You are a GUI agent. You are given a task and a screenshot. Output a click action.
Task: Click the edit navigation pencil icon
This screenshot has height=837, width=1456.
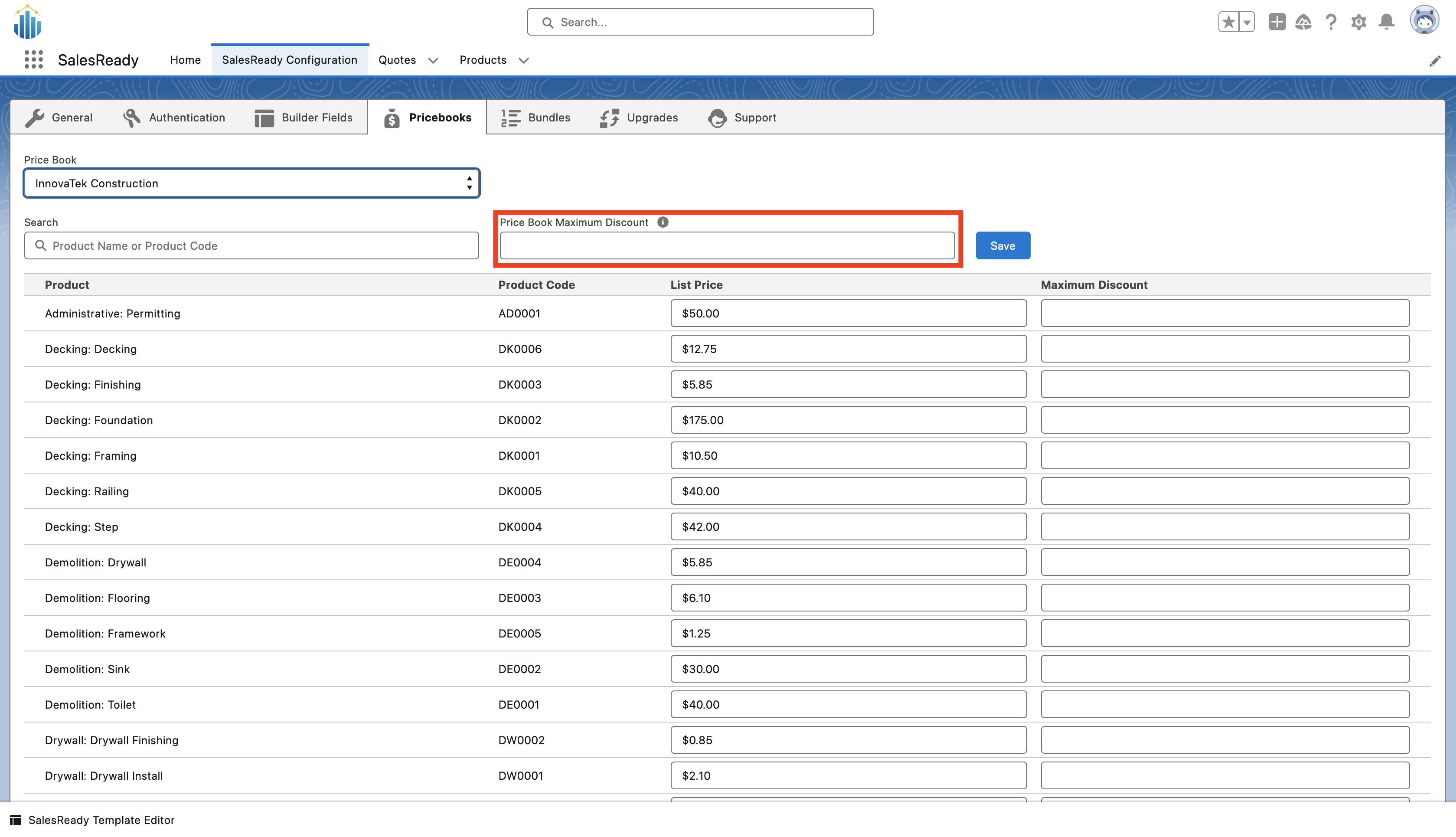(1435, 61)
